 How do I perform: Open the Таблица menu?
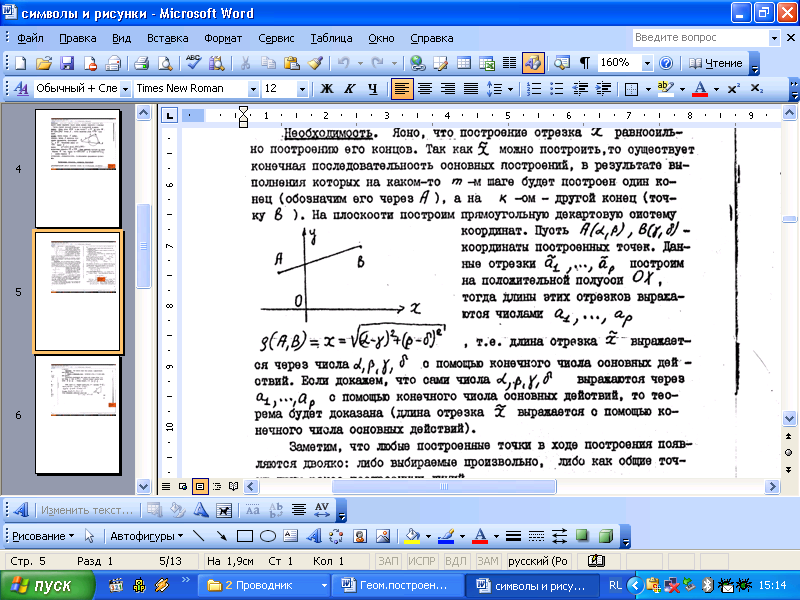click(330, 38)
